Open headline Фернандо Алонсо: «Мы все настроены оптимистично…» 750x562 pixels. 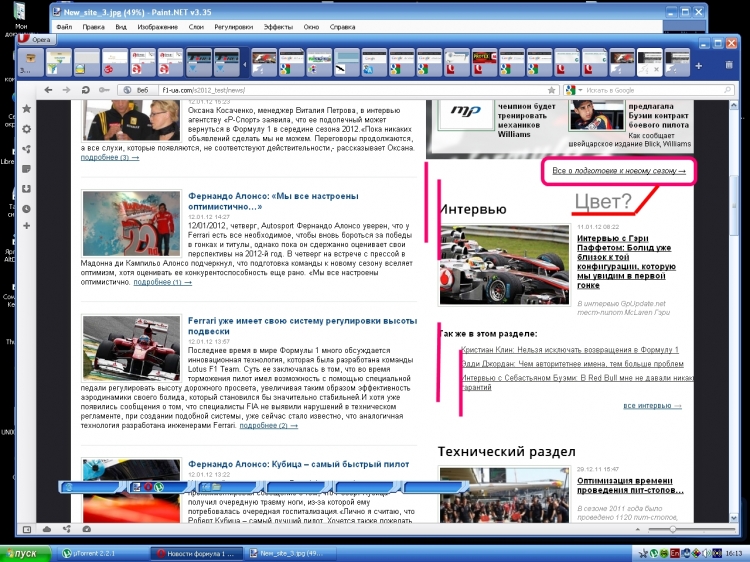pos(273,201)
